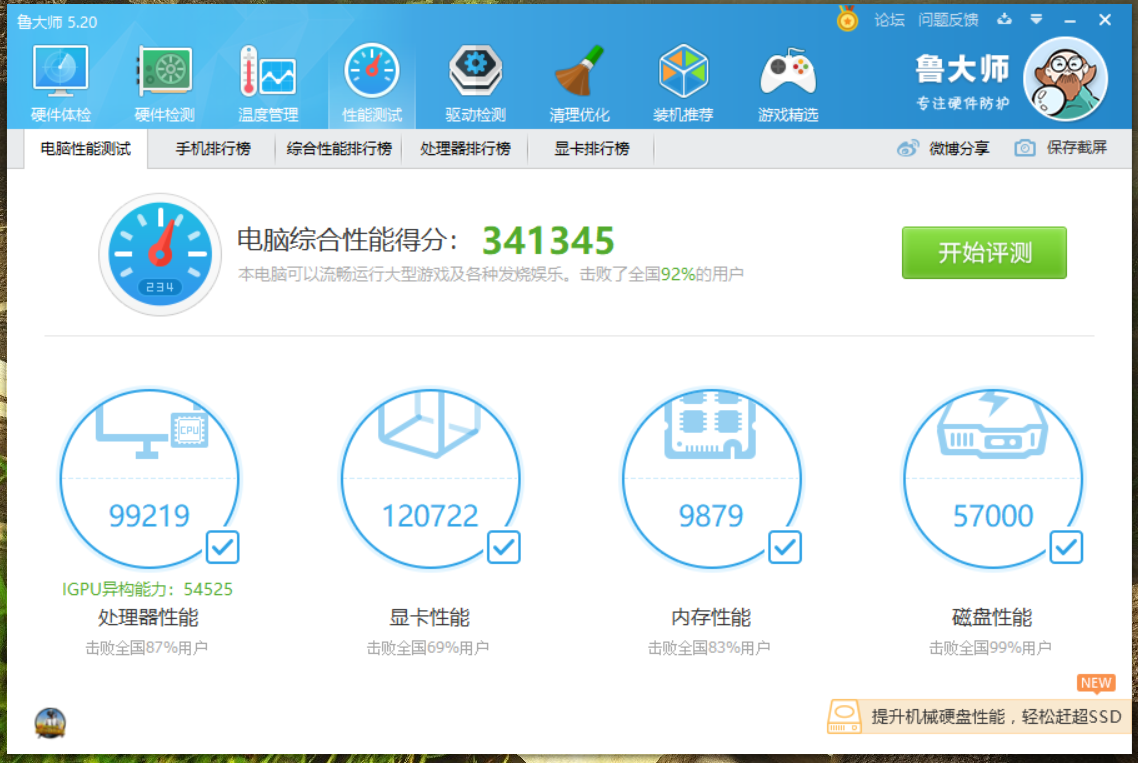
Task: Click the 击败全国83%用户 text
Action: pos(709,648)
